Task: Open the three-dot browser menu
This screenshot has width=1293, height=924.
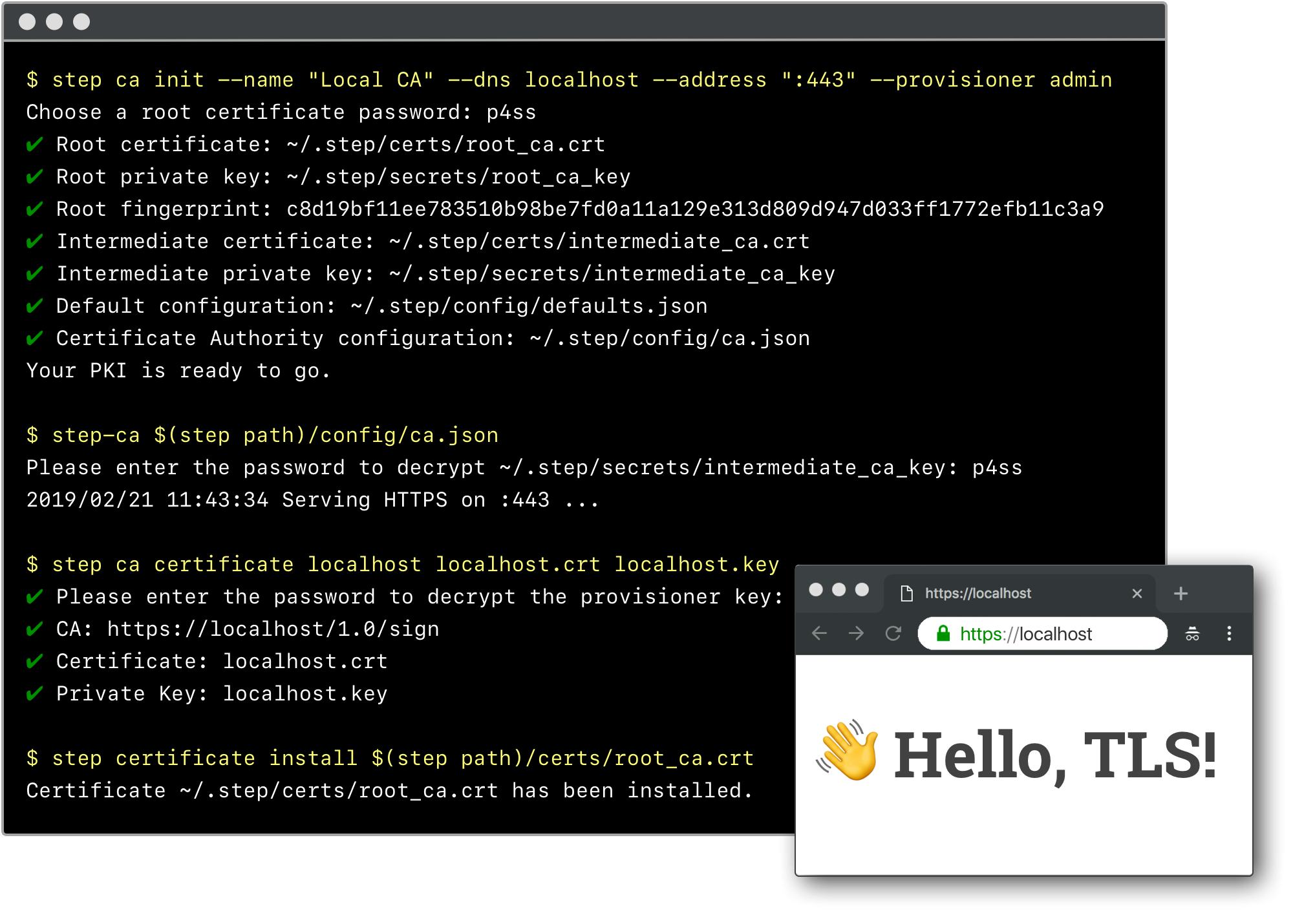Action: pyautogui.click(x=1229, y=634)
